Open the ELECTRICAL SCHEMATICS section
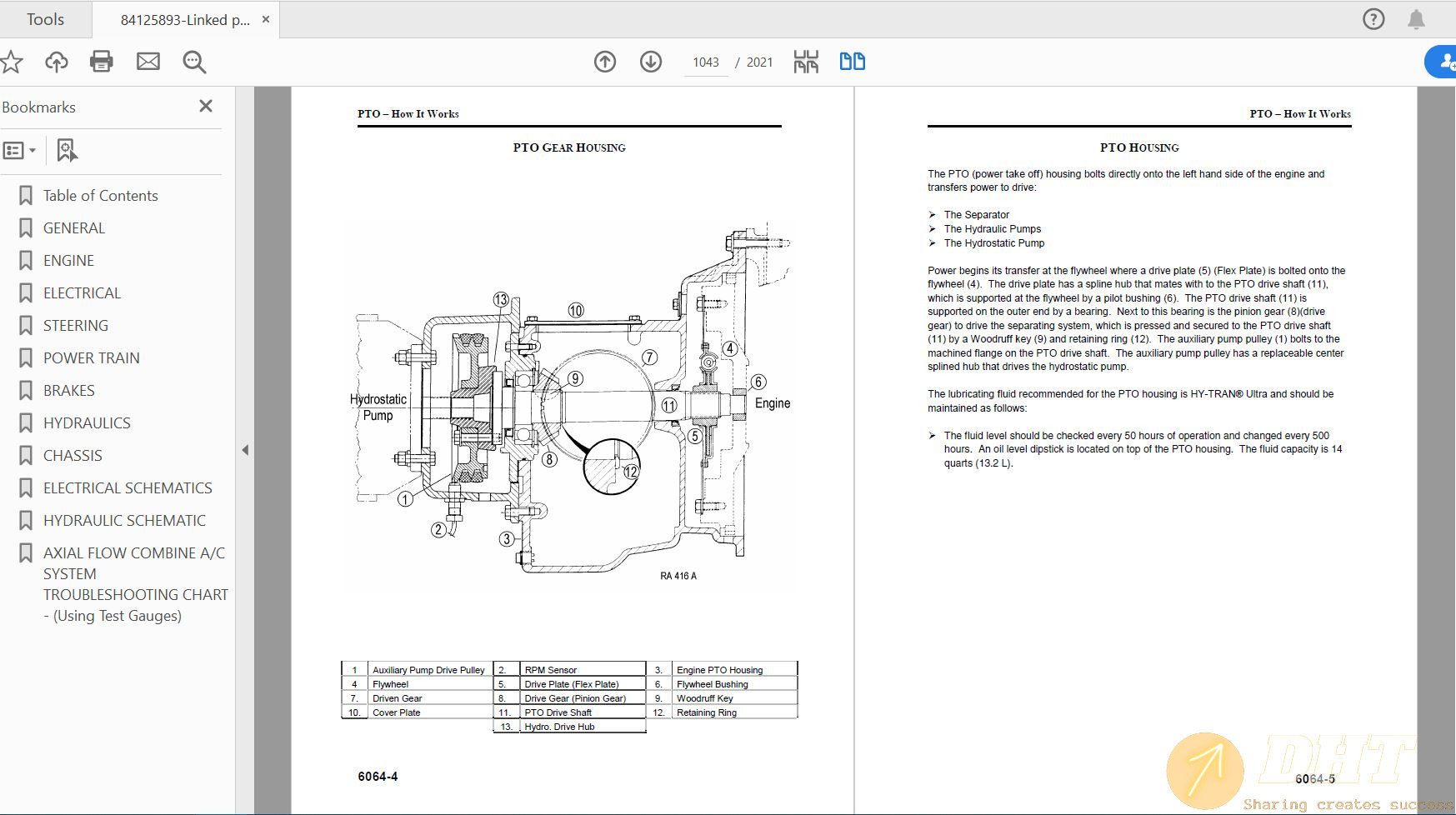This screenshot has height=815, width=1456. click(127, 487)
